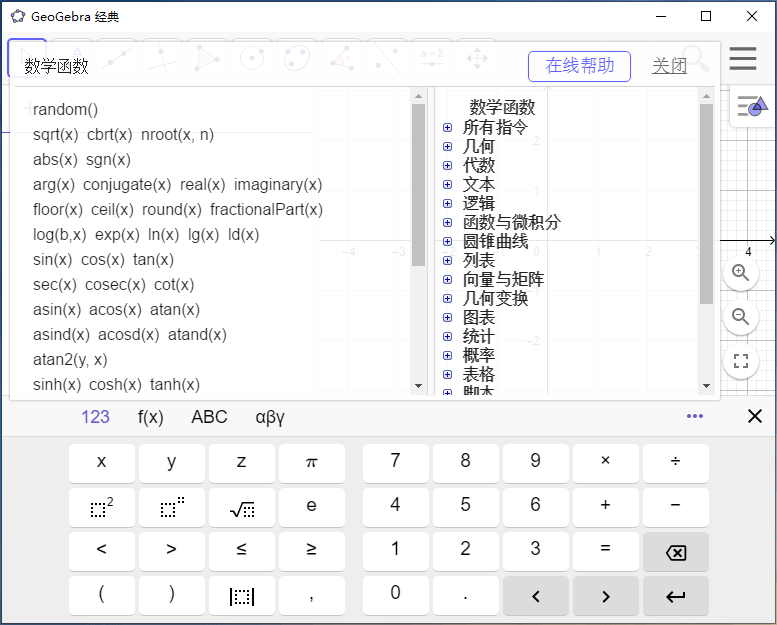Expand the 统计 command category
Viewport: 777px width, 625px height.
(447, 337)
